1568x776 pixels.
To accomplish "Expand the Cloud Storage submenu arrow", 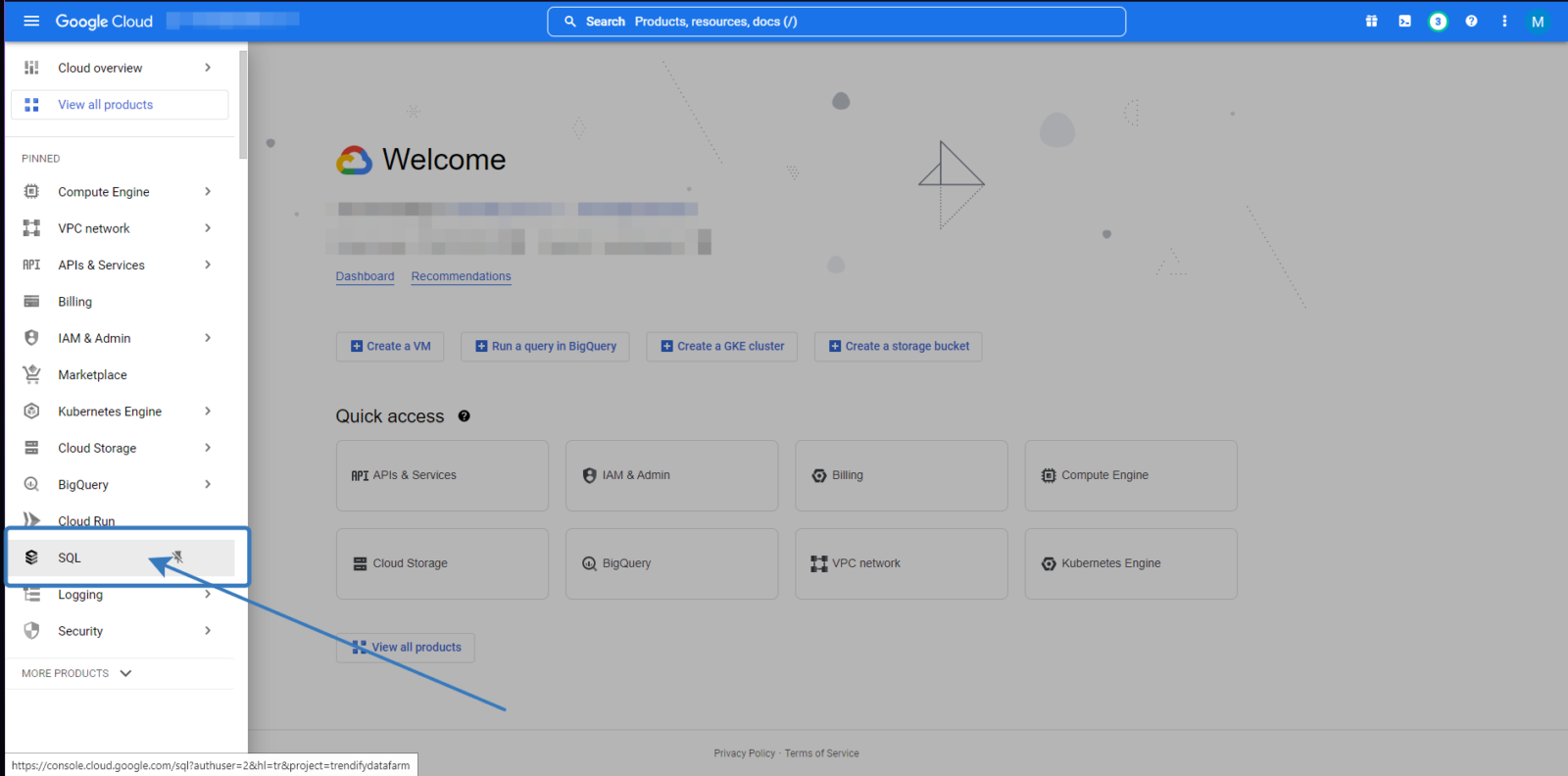I will 208,448.
